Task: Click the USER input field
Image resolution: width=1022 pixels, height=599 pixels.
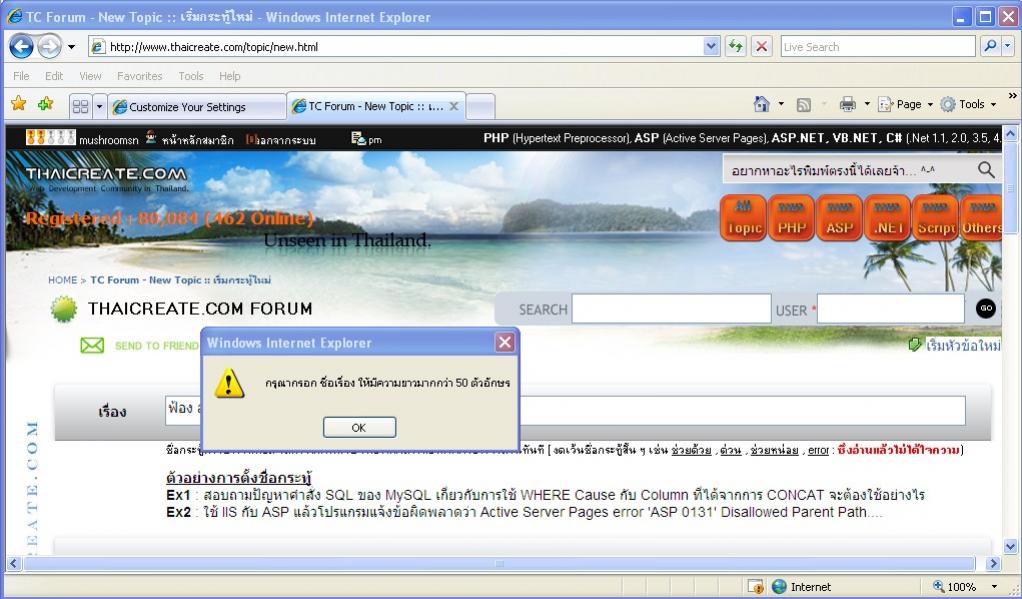Action: [890, 308]
